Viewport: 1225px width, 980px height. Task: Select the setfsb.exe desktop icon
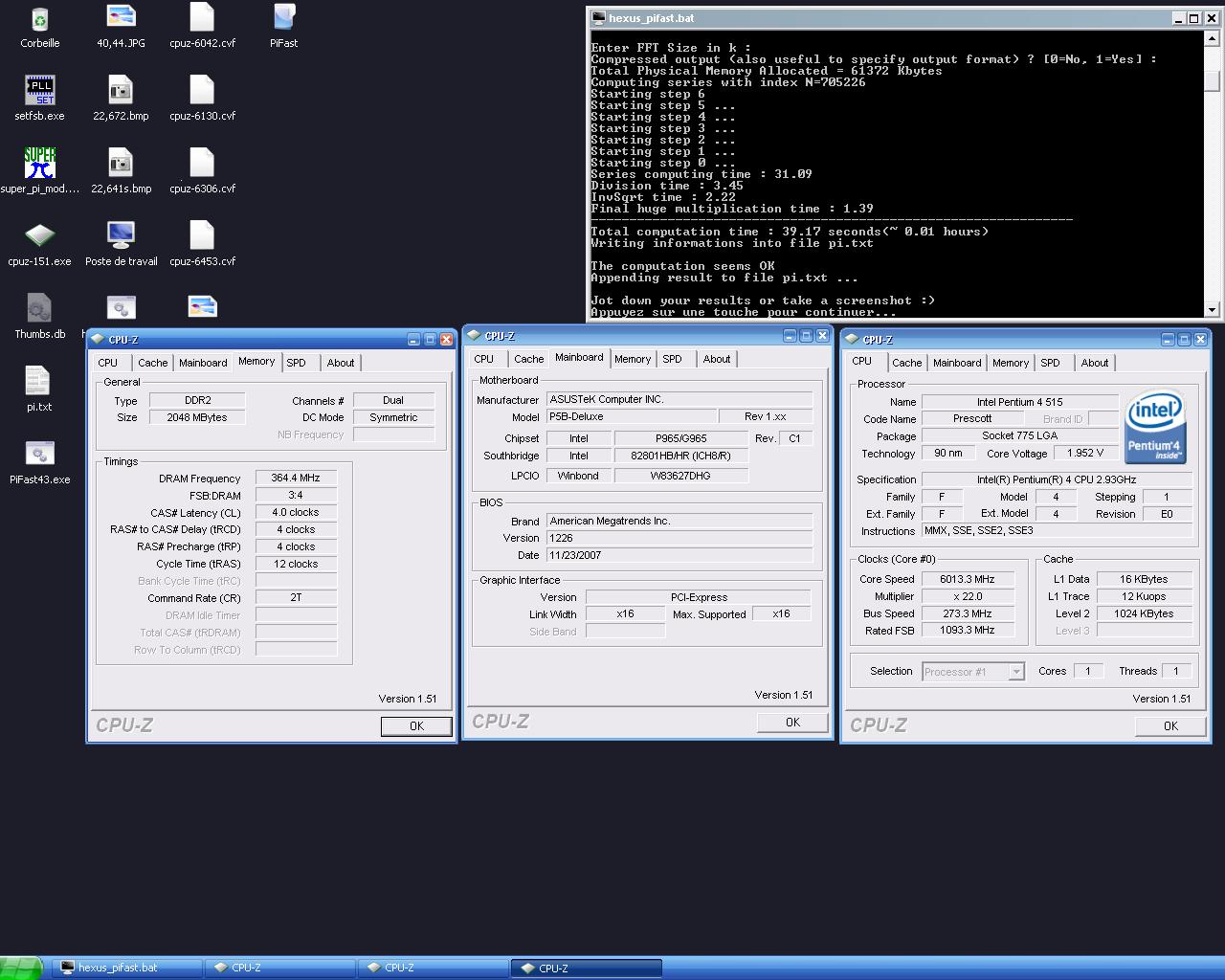point(39,90)
